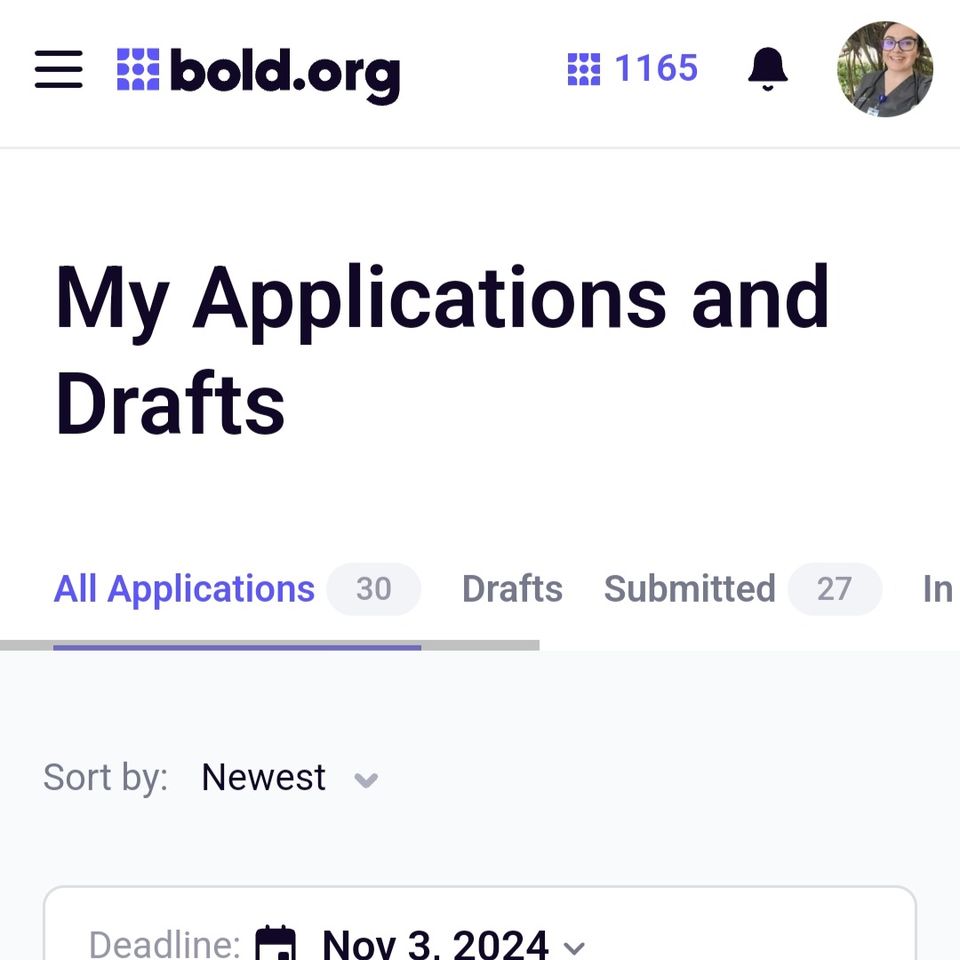The width and height of the screenshot is (960, 960).
Task: Expand the Nov 3, 2024 deadline chevron
Action: pyautogui.click(x=574, y=948)
